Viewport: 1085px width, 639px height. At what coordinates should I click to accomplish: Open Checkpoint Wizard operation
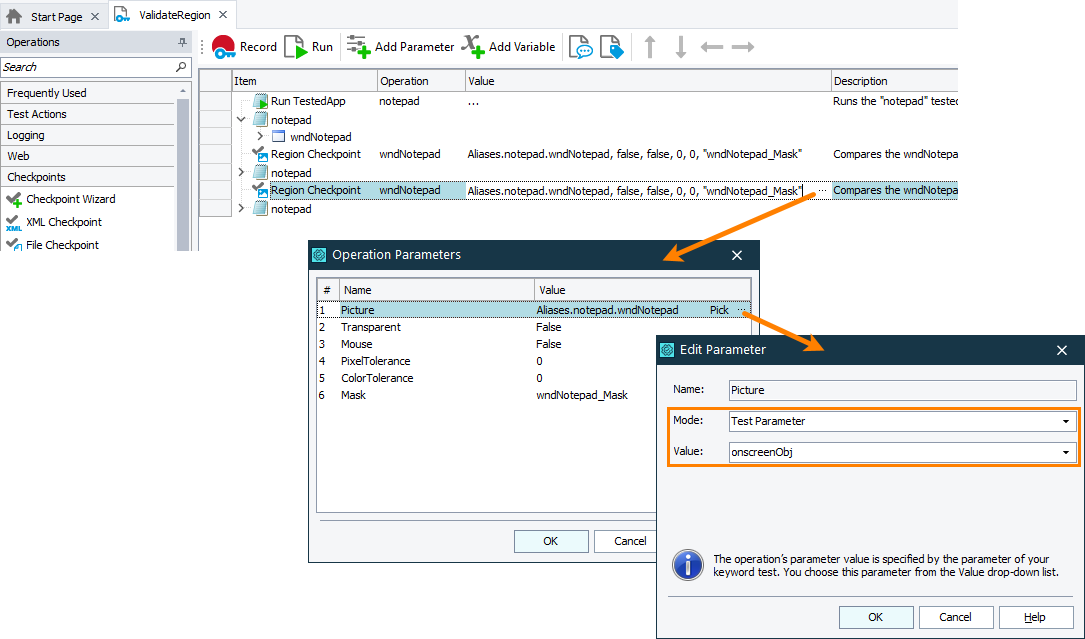pos(70,199)
